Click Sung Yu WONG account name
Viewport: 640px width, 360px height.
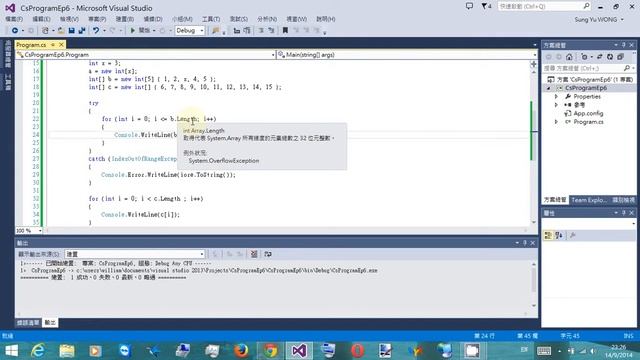(596, 20)
